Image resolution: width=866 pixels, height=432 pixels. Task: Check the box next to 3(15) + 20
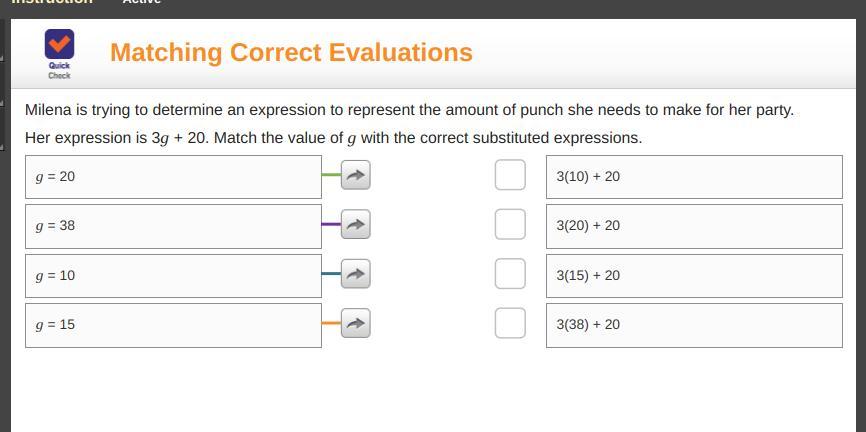point(510,273)
